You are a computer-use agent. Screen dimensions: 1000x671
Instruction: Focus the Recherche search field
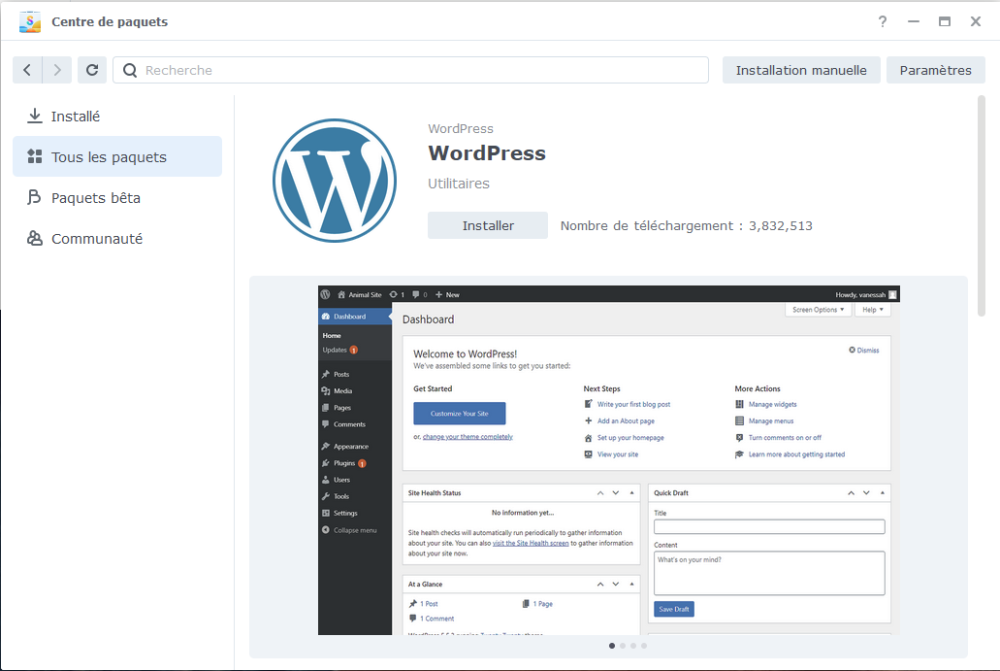[x=411, y=70]
